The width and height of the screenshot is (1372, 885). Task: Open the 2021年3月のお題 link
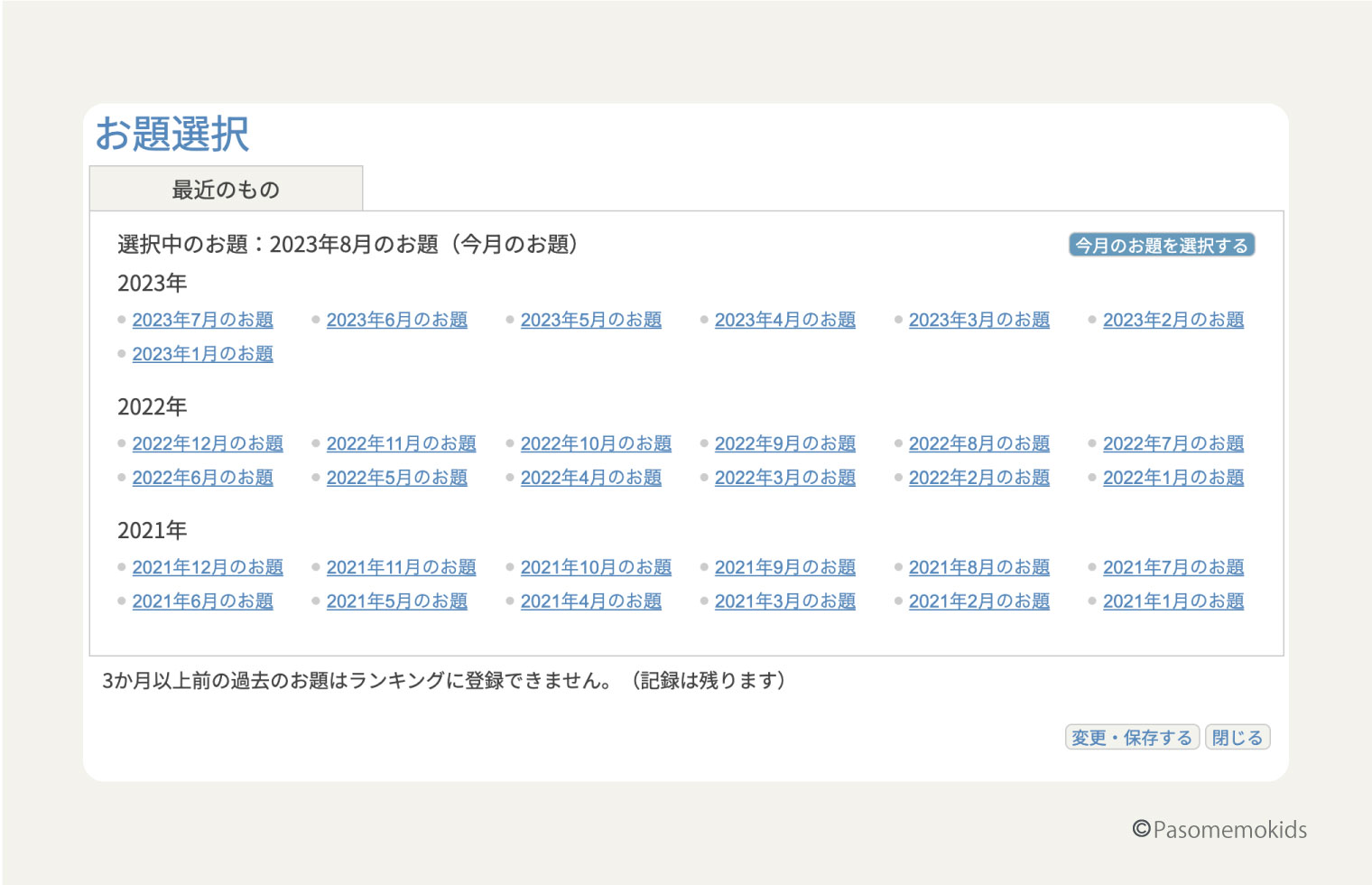(x=784, y=601)
